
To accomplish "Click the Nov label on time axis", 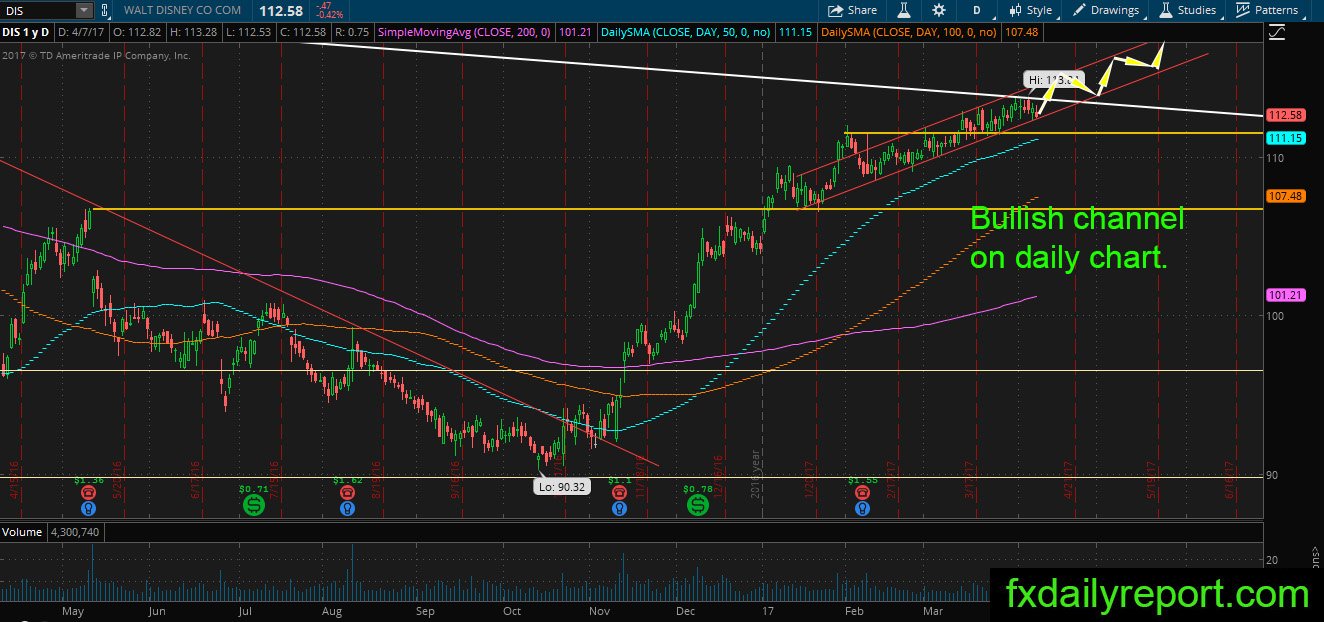I will click(x=599, y=609).
